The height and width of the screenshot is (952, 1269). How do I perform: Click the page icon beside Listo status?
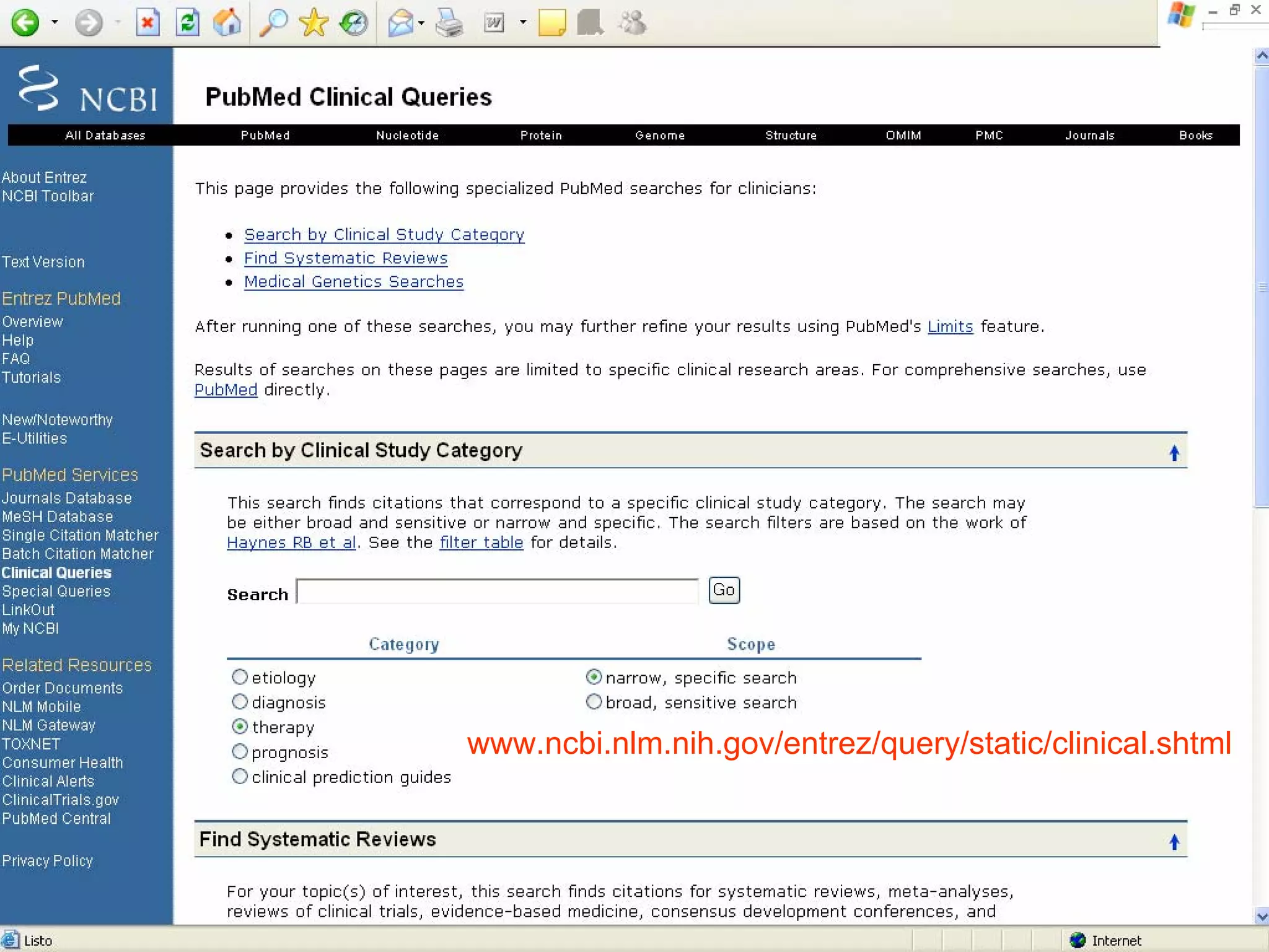[x=11, y=940]
